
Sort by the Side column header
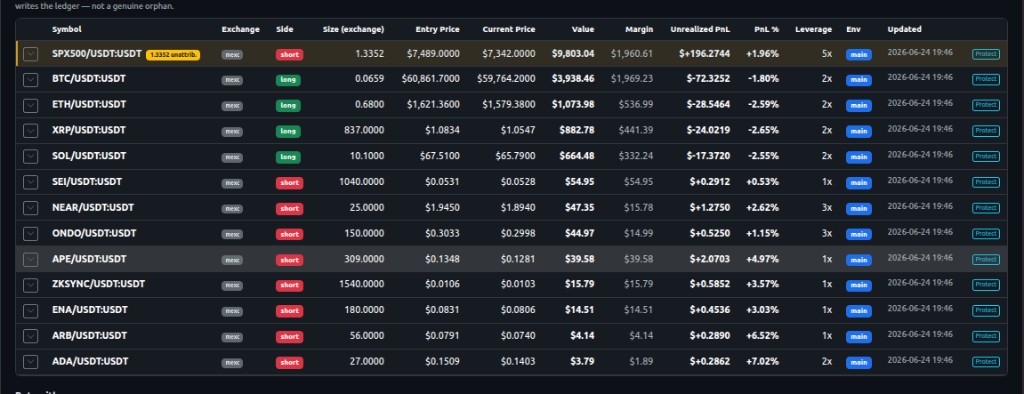(285, 29)
